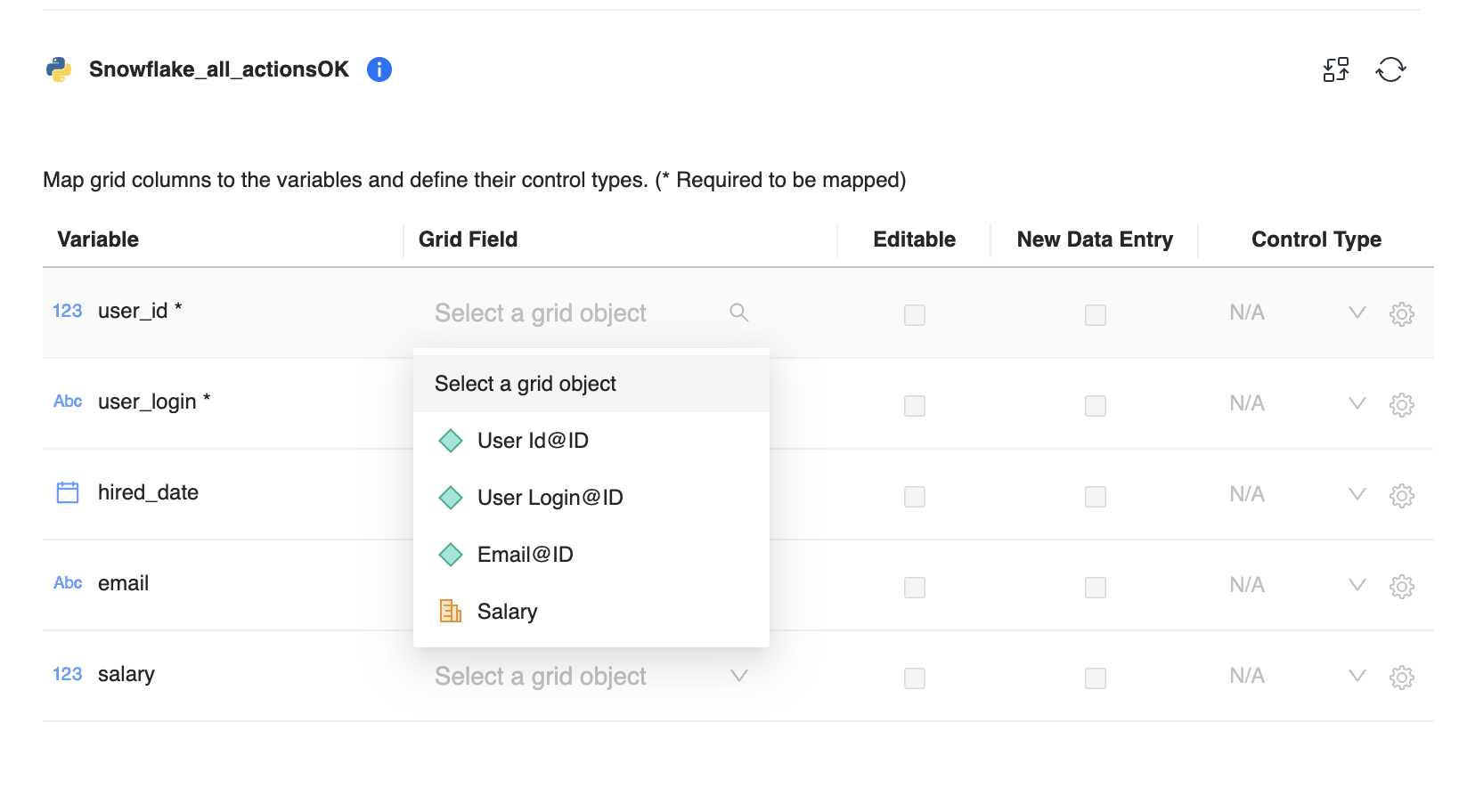This screenshot has height=812, width=1459.
Task: Toggle Editable checkbox for salary row
Action: pyautogui.click(x=915, y=678)
